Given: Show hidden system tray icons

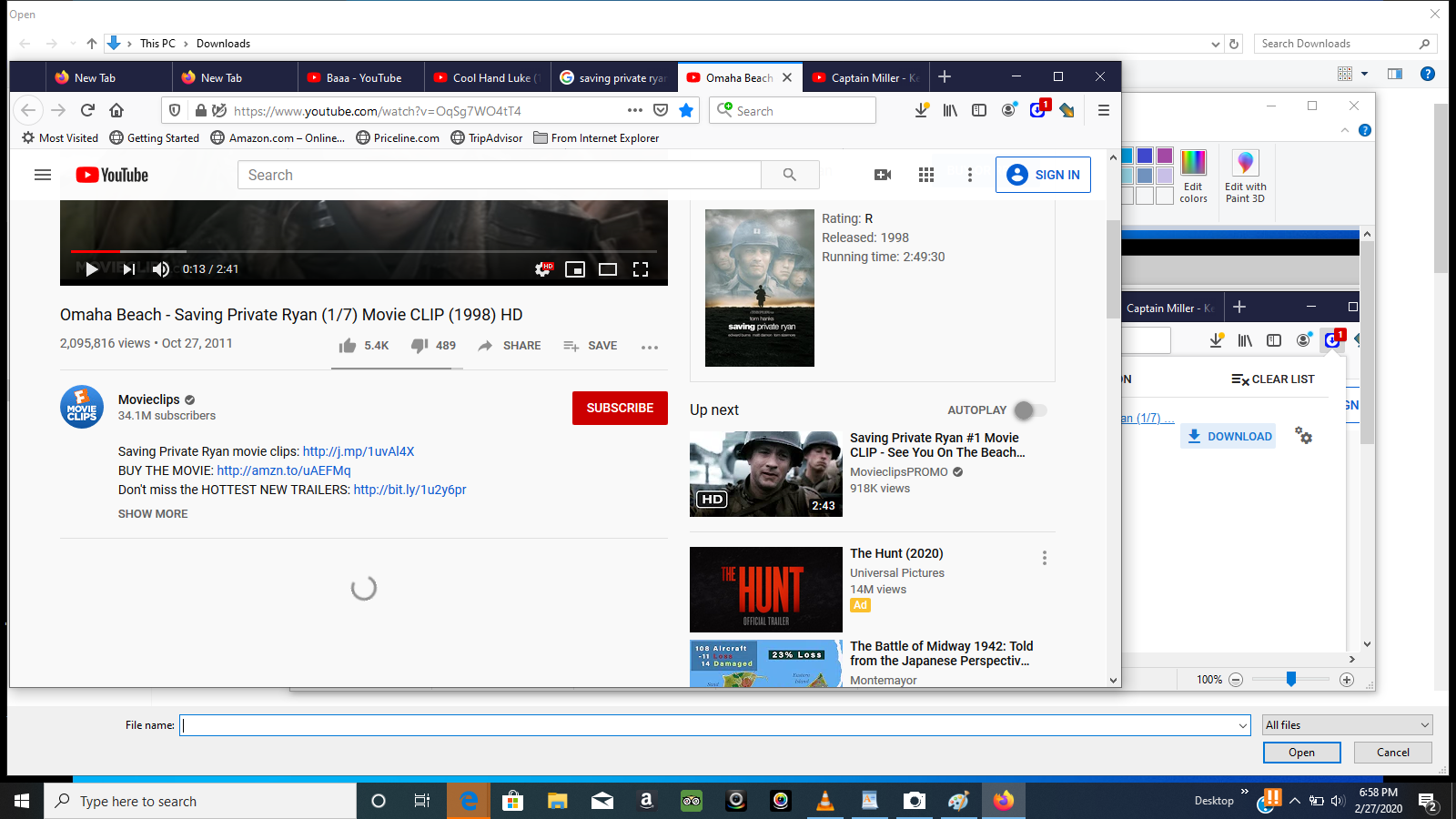Looking at the screenshot, I should click(1295, 801).
